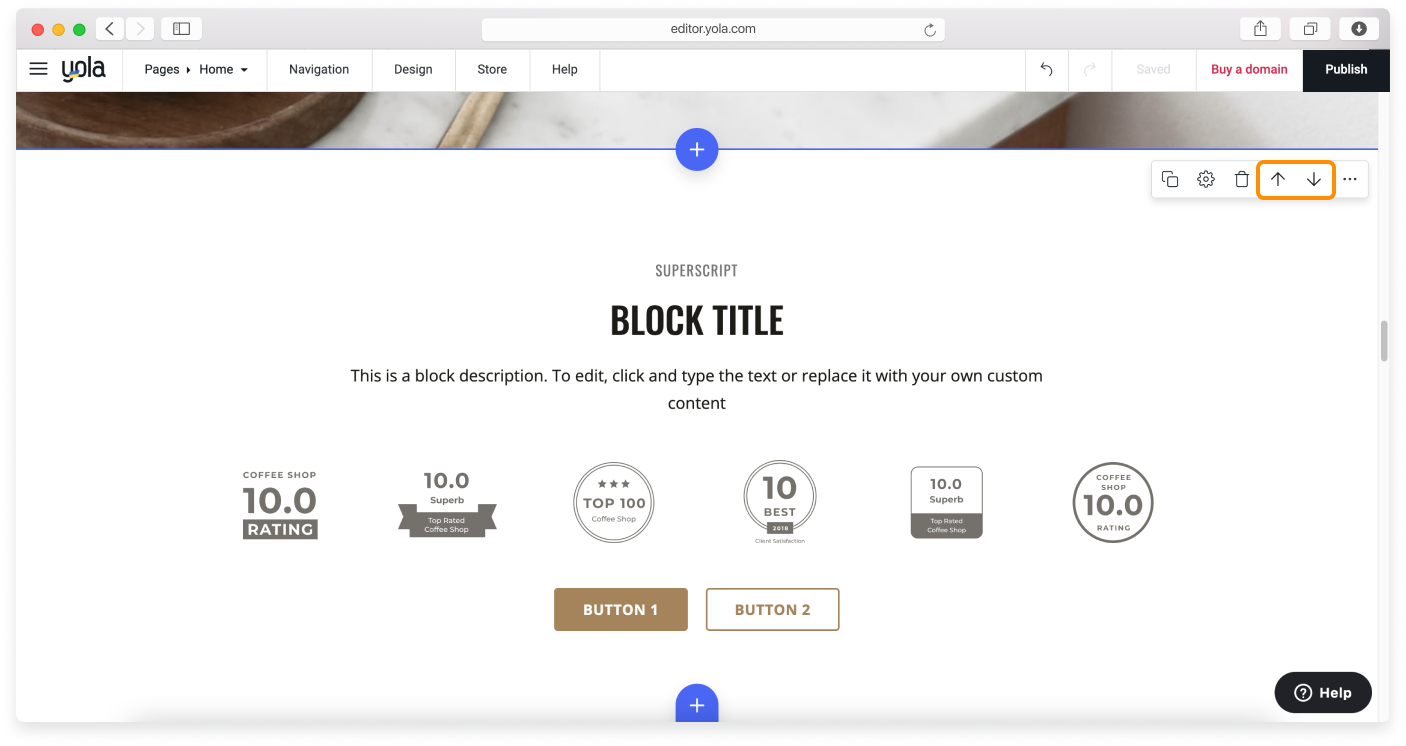Delete the current block with trash icon

point(1241,179)
